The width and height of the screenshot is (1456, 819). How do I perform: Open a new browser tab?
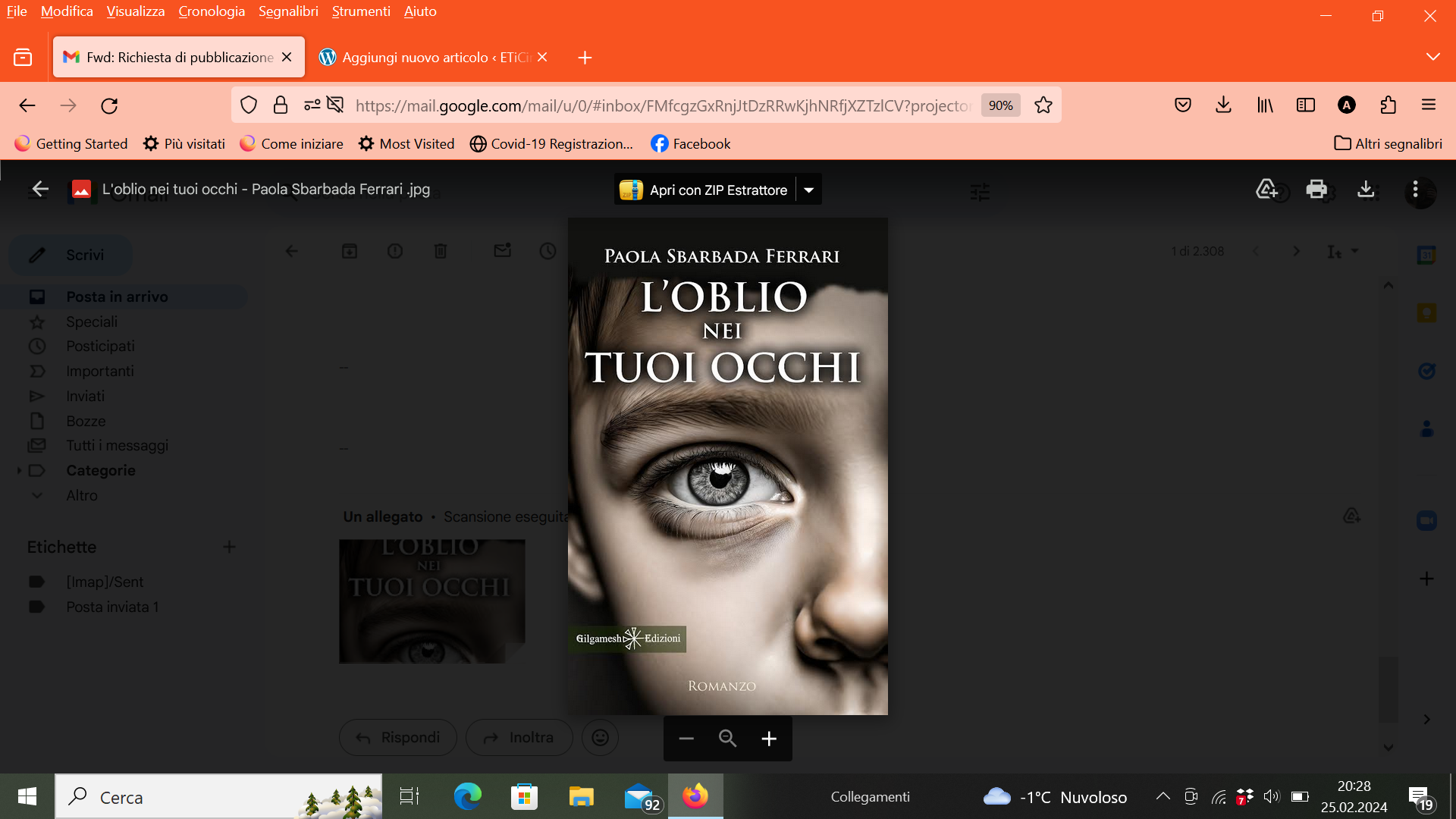coord(585,58)
